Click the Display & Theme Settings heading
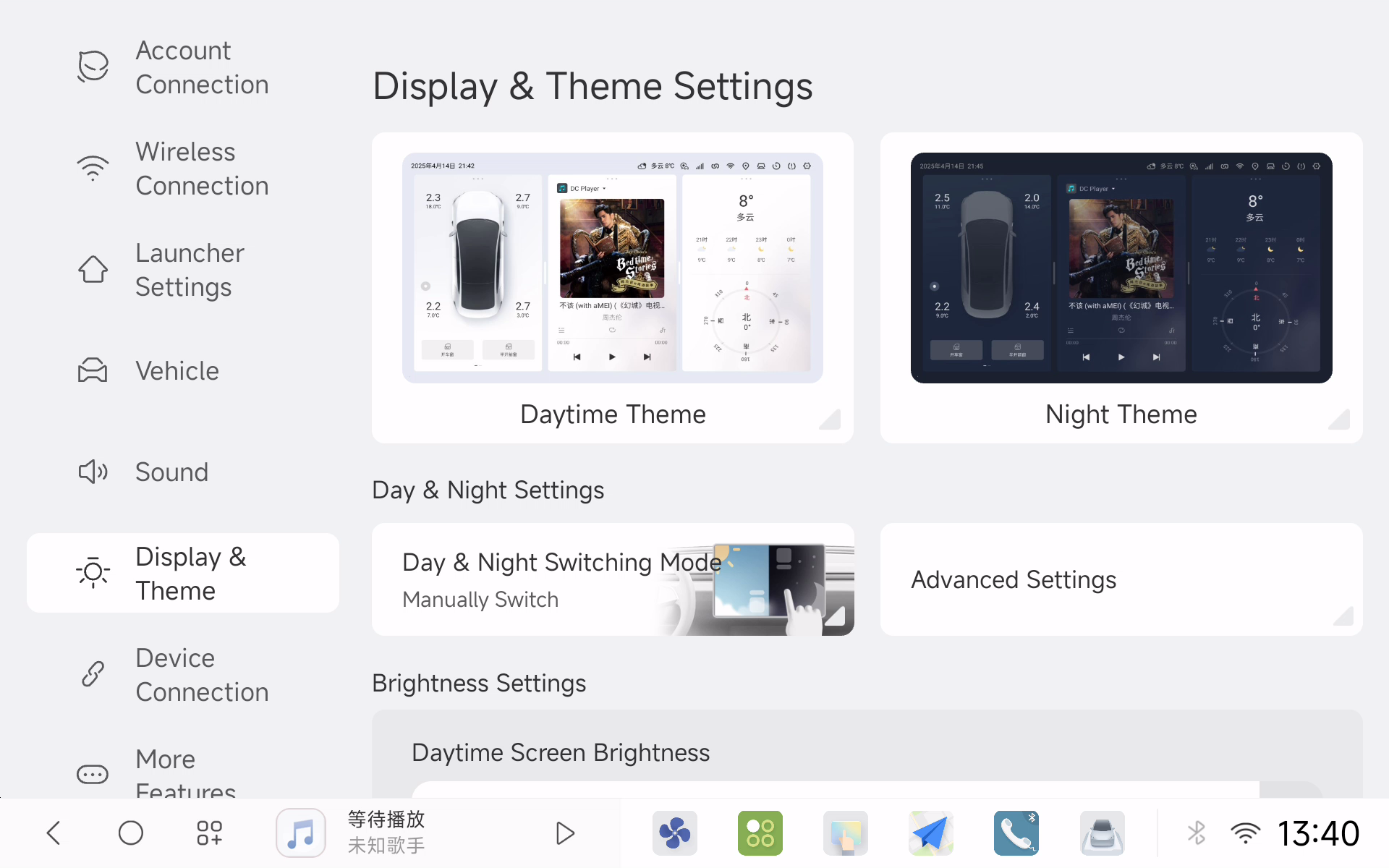 (x=592, y=86)
